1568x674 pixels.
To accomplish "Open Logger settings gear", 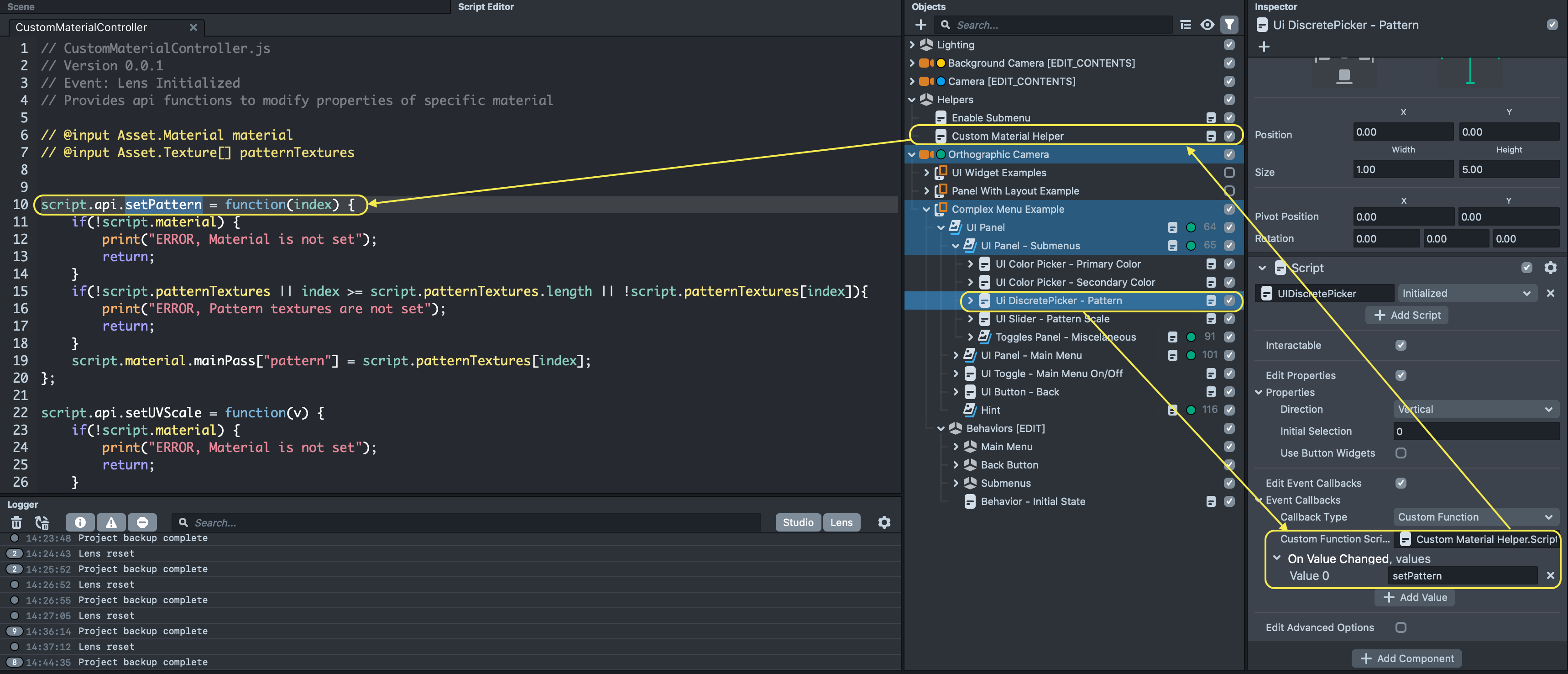I will click(884, 522).
